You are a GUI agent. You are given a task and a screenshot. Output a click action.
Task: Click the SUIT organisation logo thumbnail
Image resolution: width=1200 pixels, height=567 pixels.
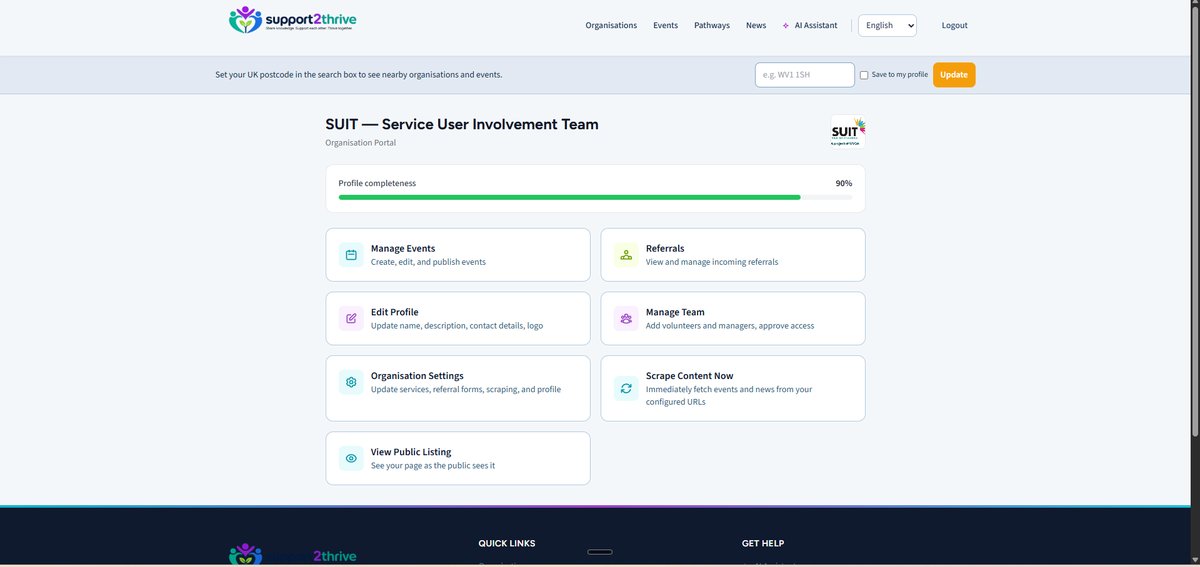[x=848, y=131]
